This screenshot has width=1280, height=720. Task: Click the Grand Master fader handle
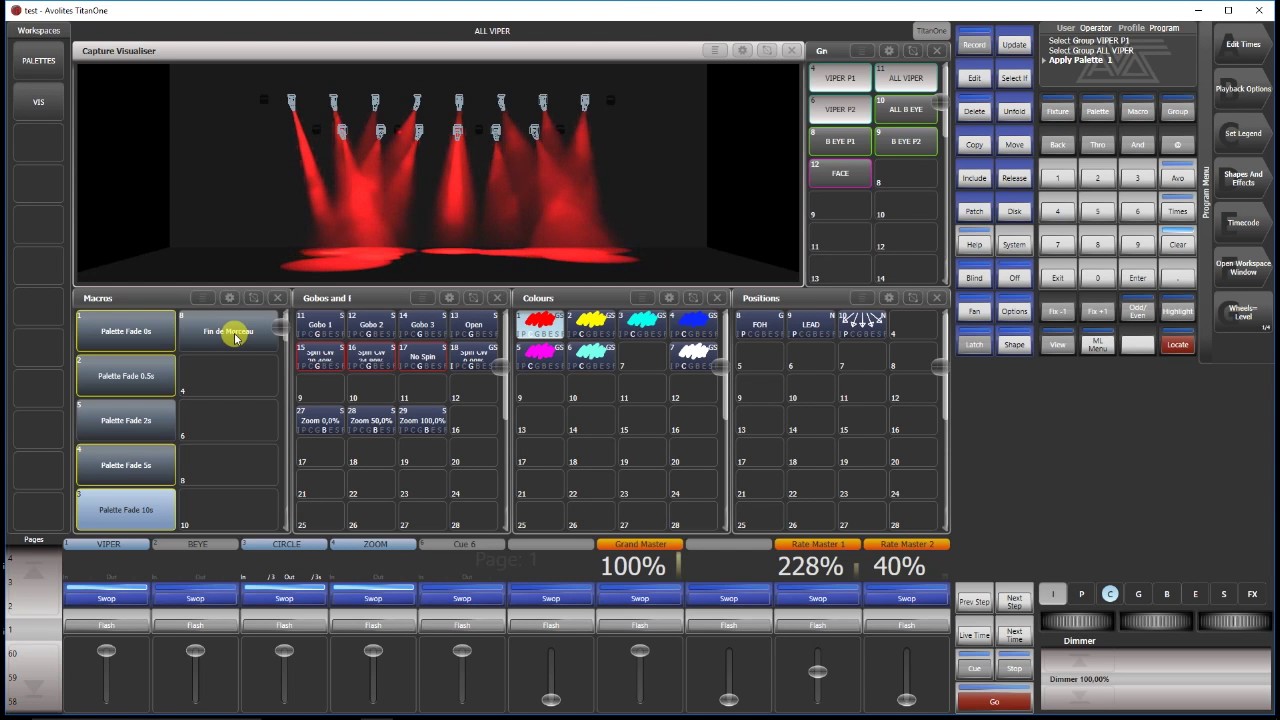pyautogui.click(x=640, y=651)
